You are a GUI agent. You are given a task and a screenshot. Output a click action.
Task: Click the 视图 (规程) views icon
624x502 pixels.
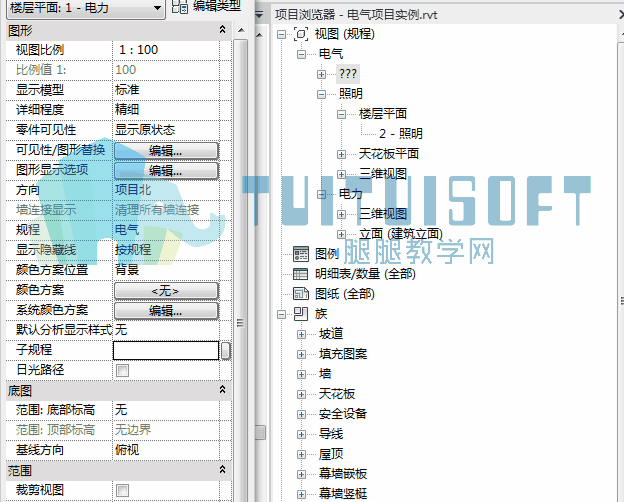(301, 34)
